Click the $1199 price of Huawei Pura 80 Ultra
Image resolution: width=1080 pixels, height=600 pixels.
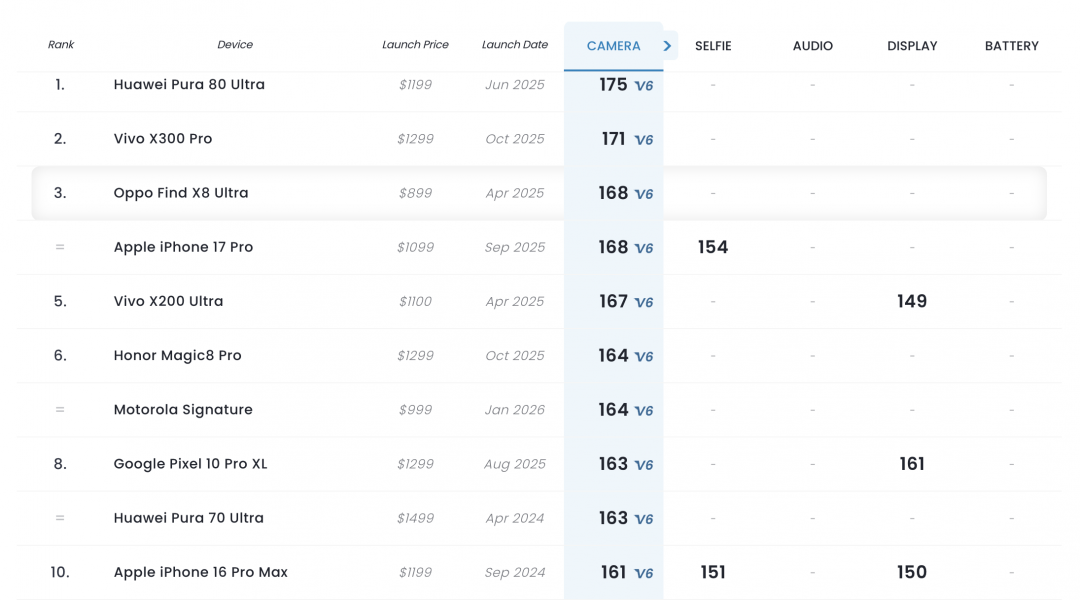pos(415,85)
